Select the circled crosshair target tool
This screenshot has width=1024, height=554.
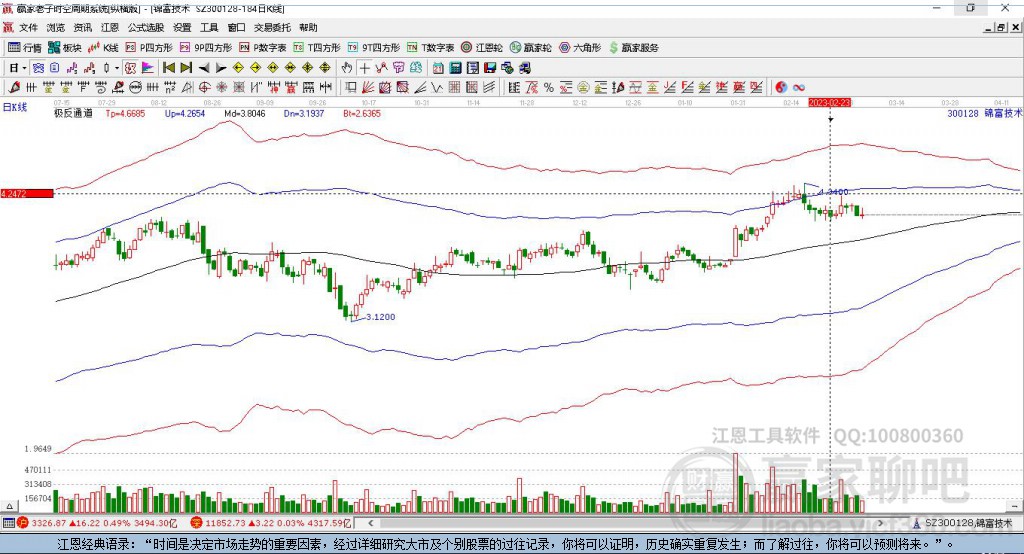[204, 88]
